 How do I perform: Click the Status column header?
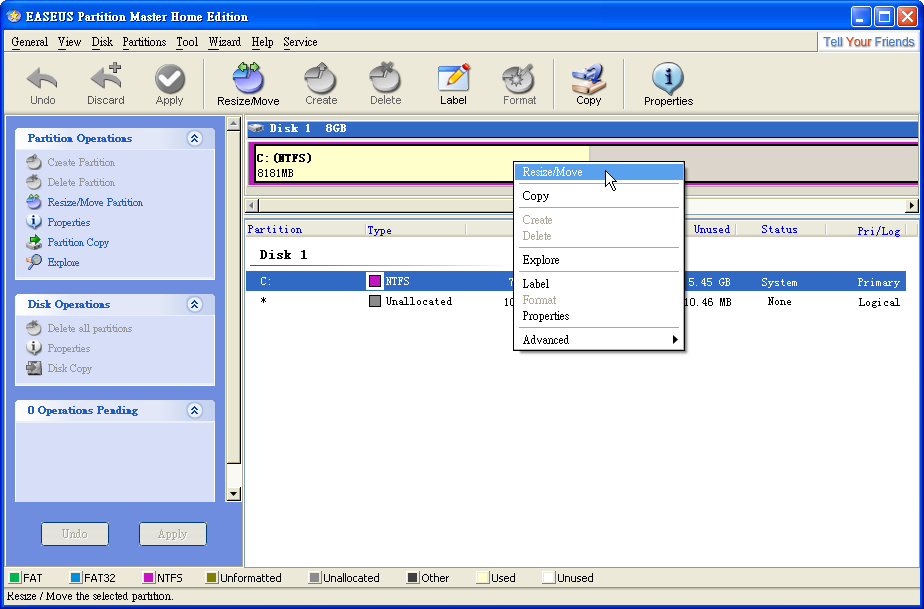(780, 229)
